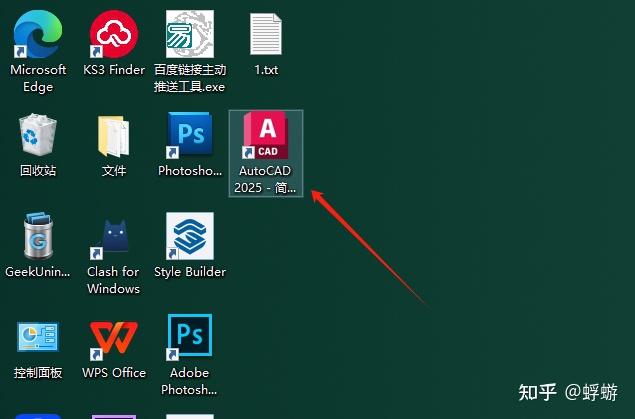The width and height of the screenshot is (635, 419).
Task: Launch the KS3 Finder shortcut
Action: click(114, 34)
